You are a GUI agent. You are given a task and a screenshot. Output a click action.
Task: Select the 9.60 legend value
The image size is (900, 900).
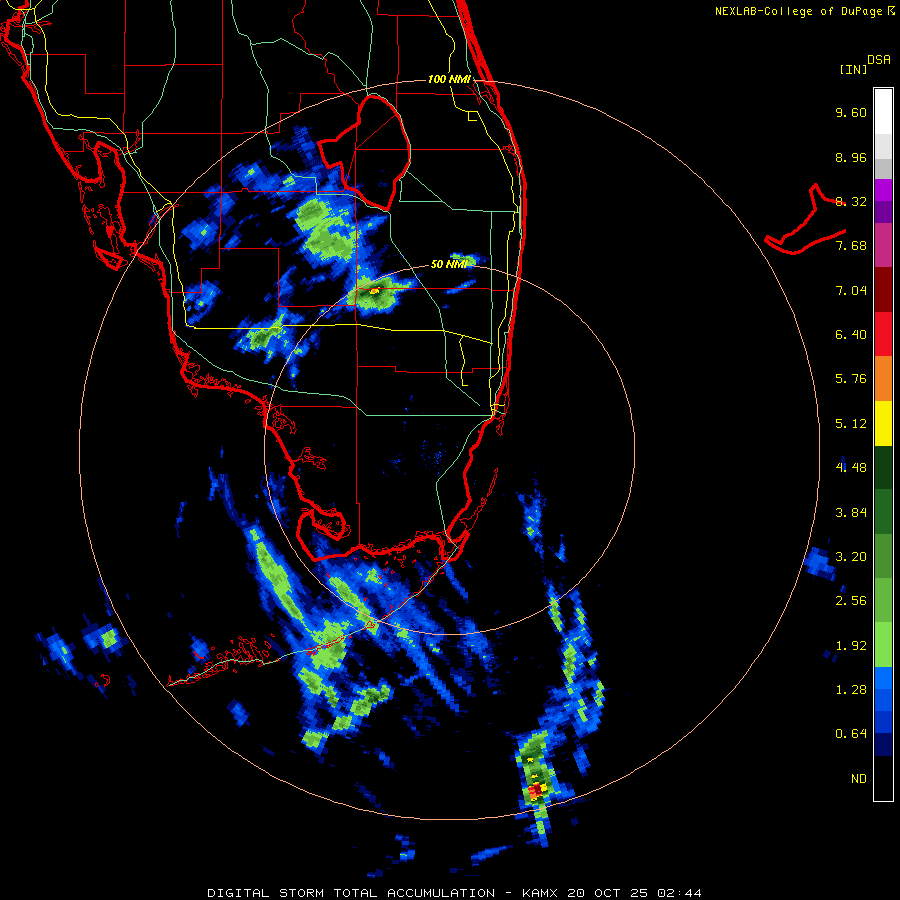(x=851, y=112)
